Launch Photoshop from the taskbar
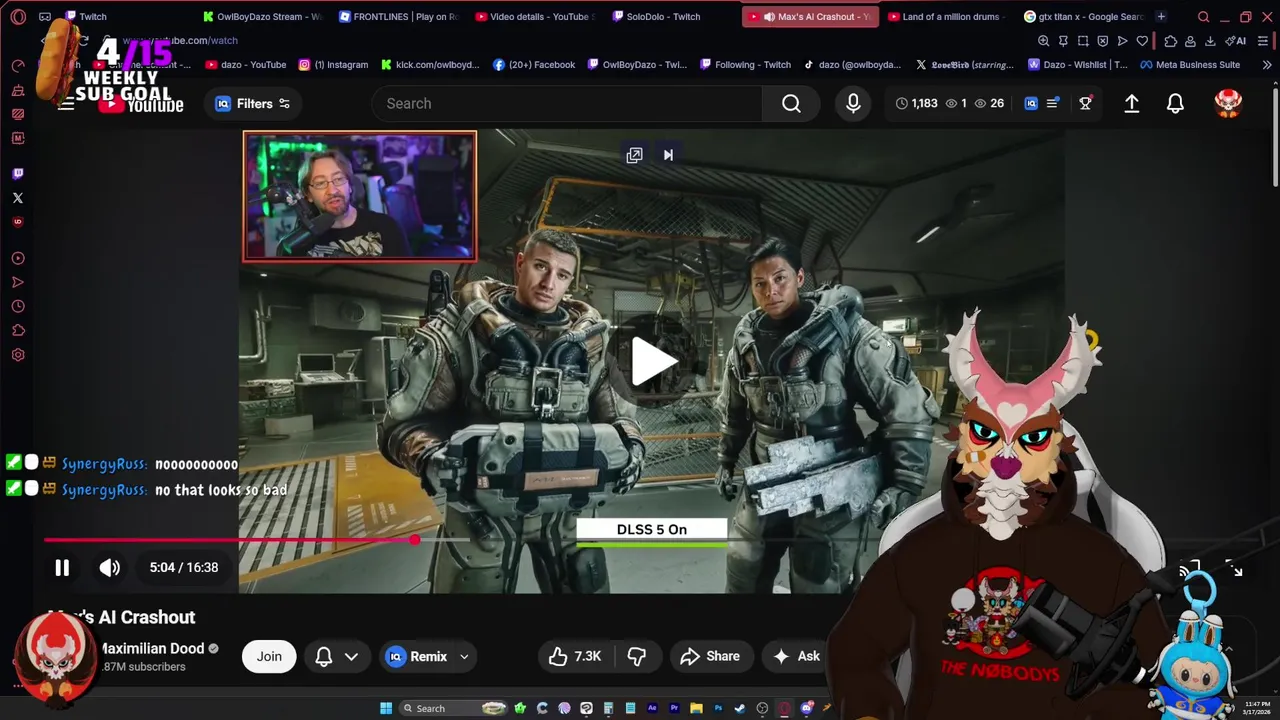The height and width of the screenshot is (720, 1280). [718, 708]
